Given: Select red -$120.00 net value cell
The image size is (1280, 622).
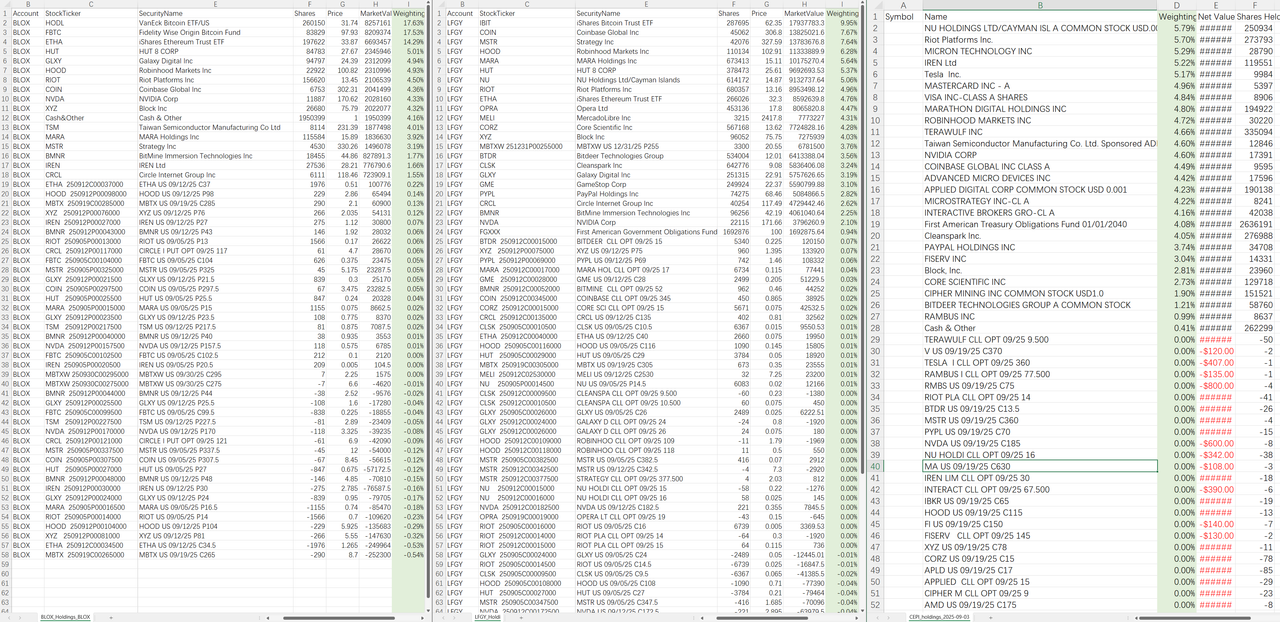Looking at the screenshot, I should (x=1216, y=351).
